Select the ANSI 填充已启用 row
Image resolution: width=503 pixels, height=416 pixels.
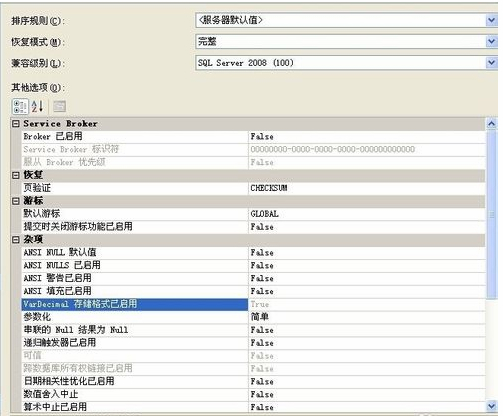click(x=135, y=291)
